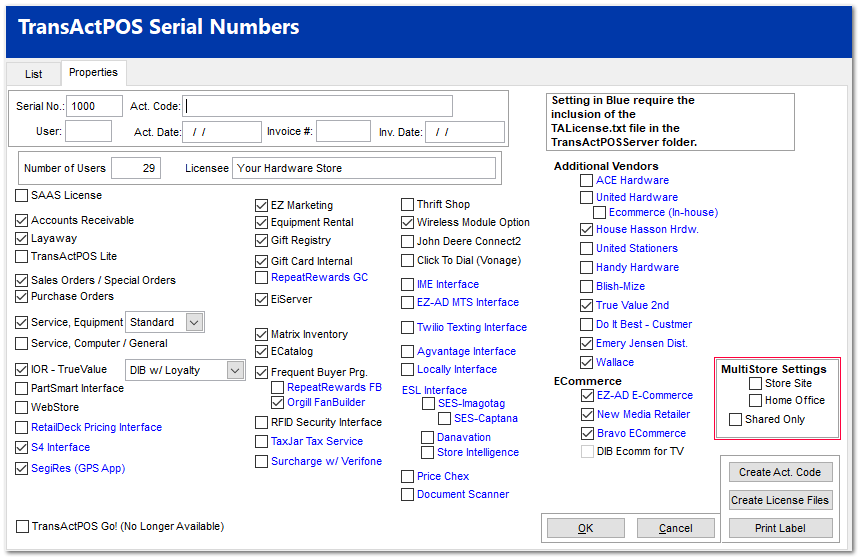Image resolution: width=861 pixels, height=560 pixels.
Task: Check Home Office in MultiStore Settings
Action: point(756,400)
